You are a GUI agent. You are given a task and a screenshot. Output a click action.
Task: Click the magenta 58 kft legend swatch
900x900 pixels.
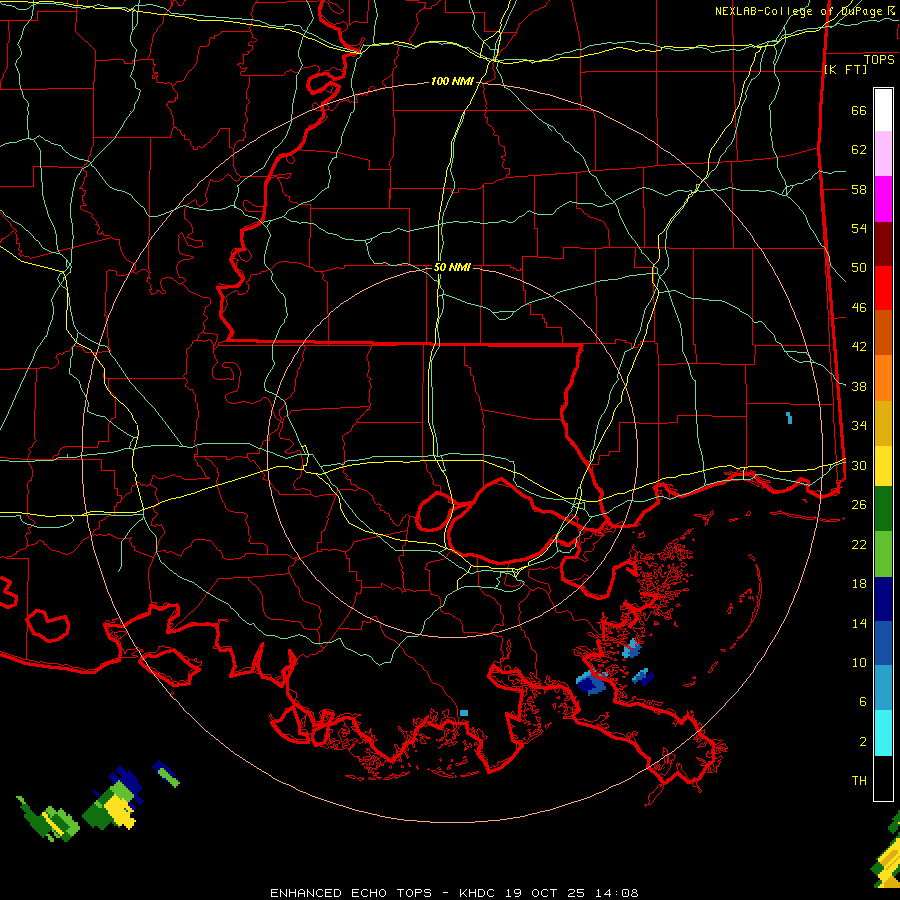(883, 199)
